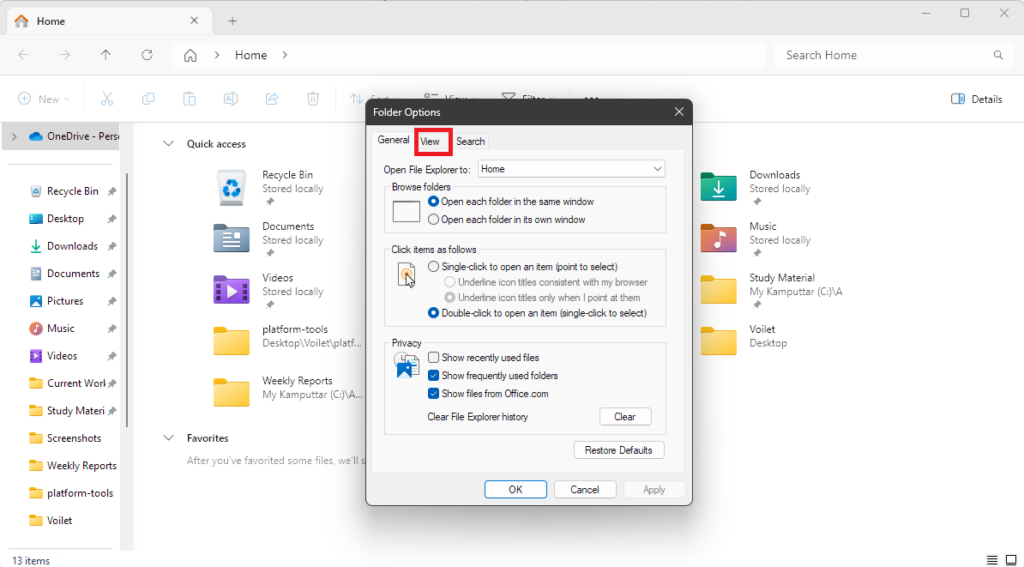Click the Share icon in toolbar

[271, 99]
